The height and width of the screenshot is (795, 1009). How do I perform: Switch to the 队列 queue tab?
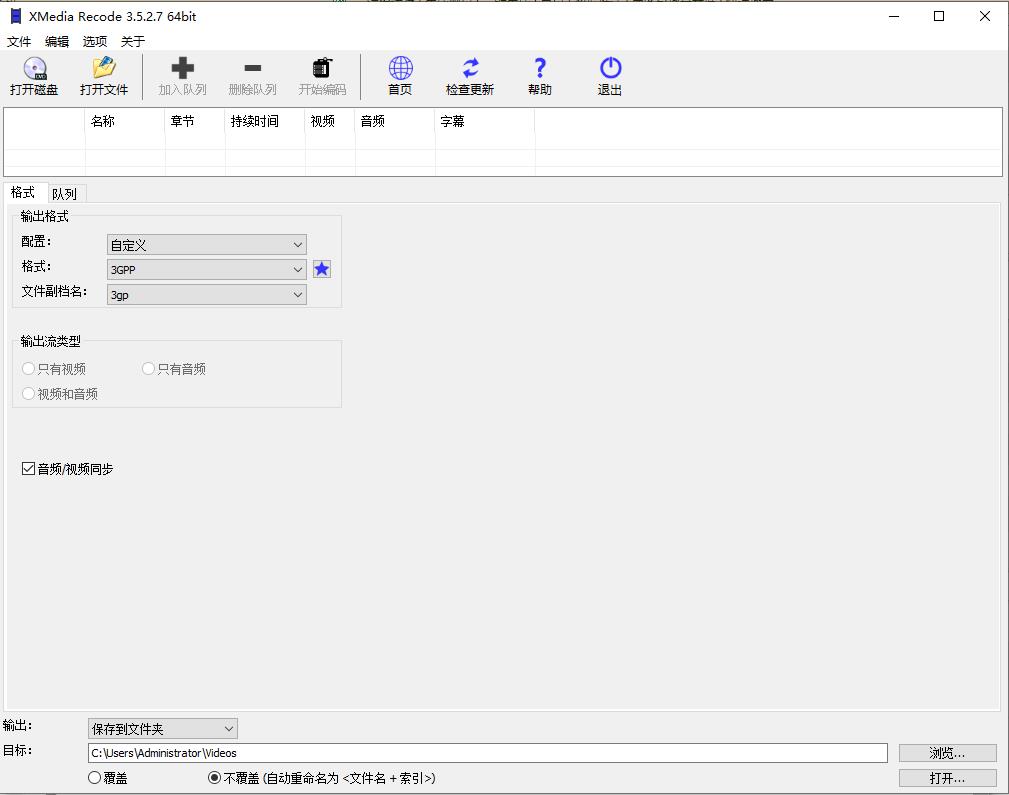coord(65,194)
